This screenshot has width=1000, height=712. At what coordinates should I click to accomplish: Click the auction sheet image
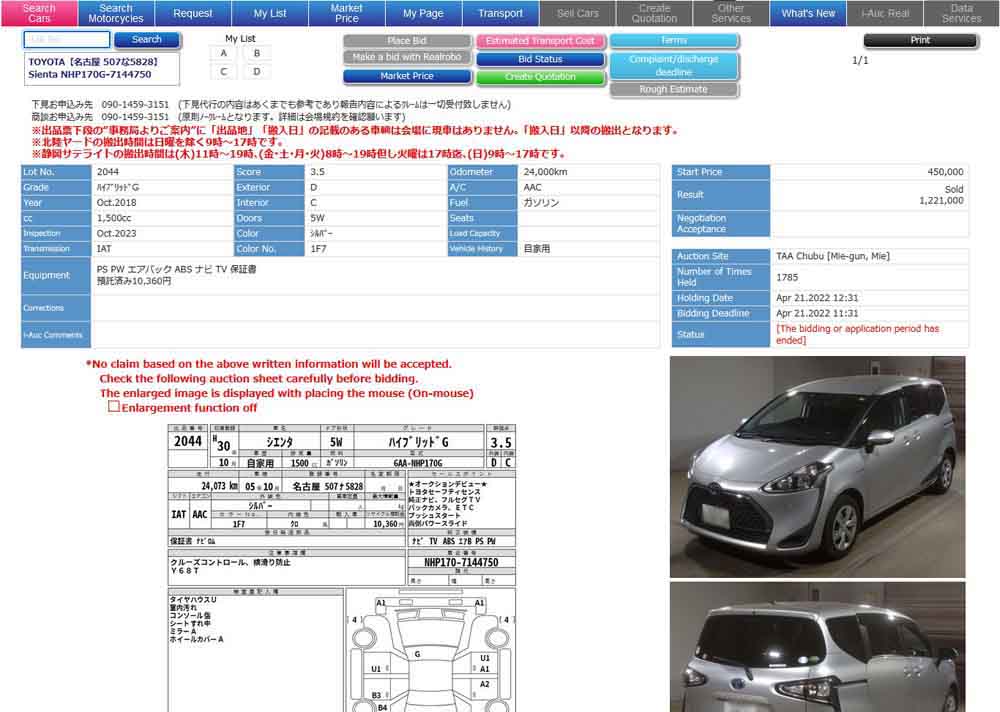342,568
